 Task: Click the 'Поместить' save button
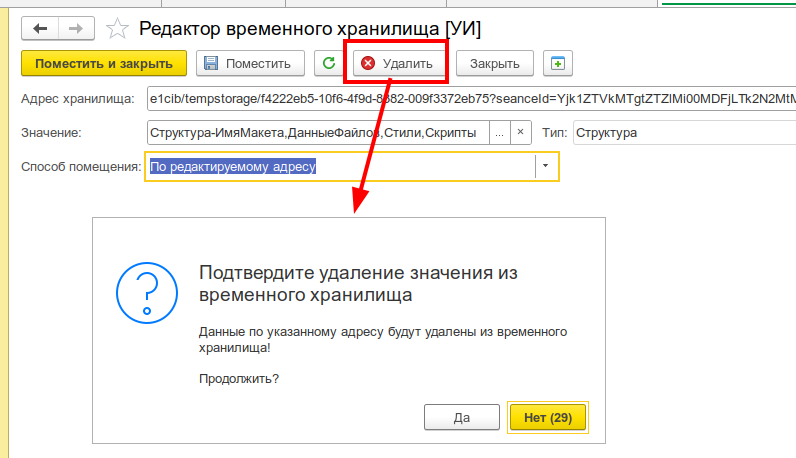(250, 63)
